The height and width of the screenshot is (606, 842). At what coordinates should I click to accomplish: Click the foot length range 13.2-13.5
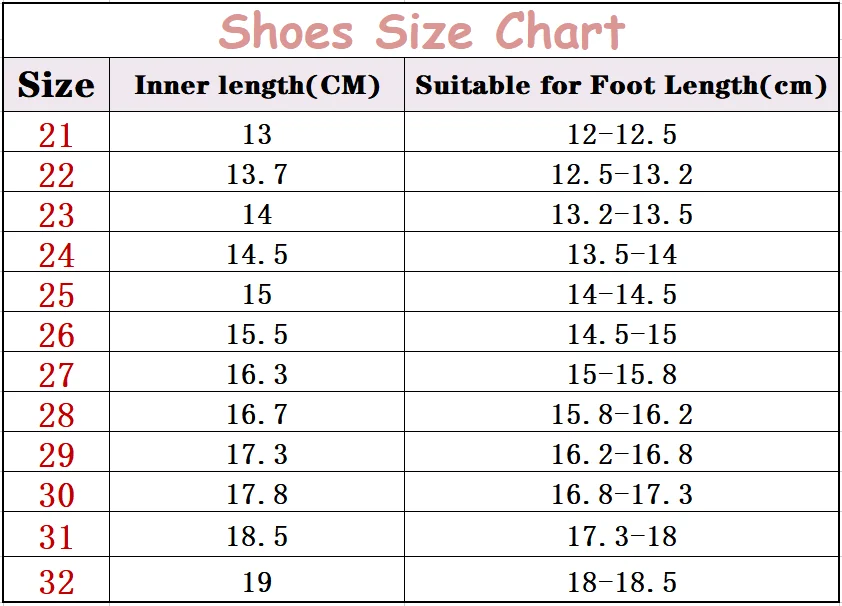[x=622, y=215]
